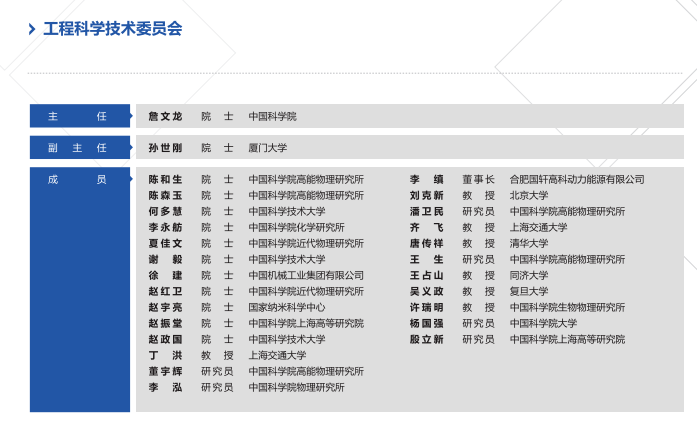Screen dimensions: 697x432
Task: Click the name 赵政国
Action: 165,340
